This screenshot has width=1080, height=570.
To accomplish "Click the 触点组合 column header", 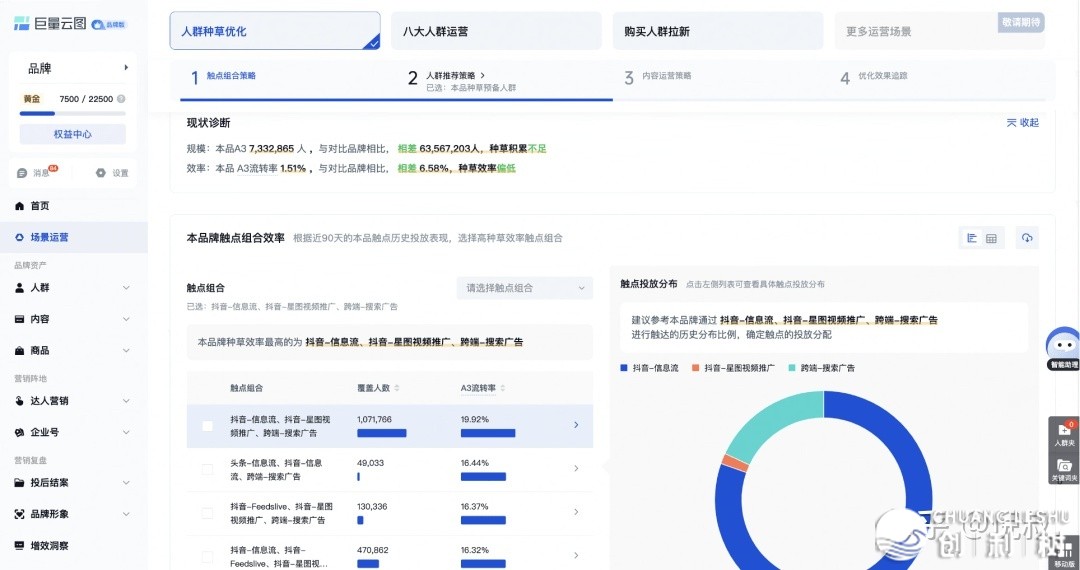I will [247, 388].
